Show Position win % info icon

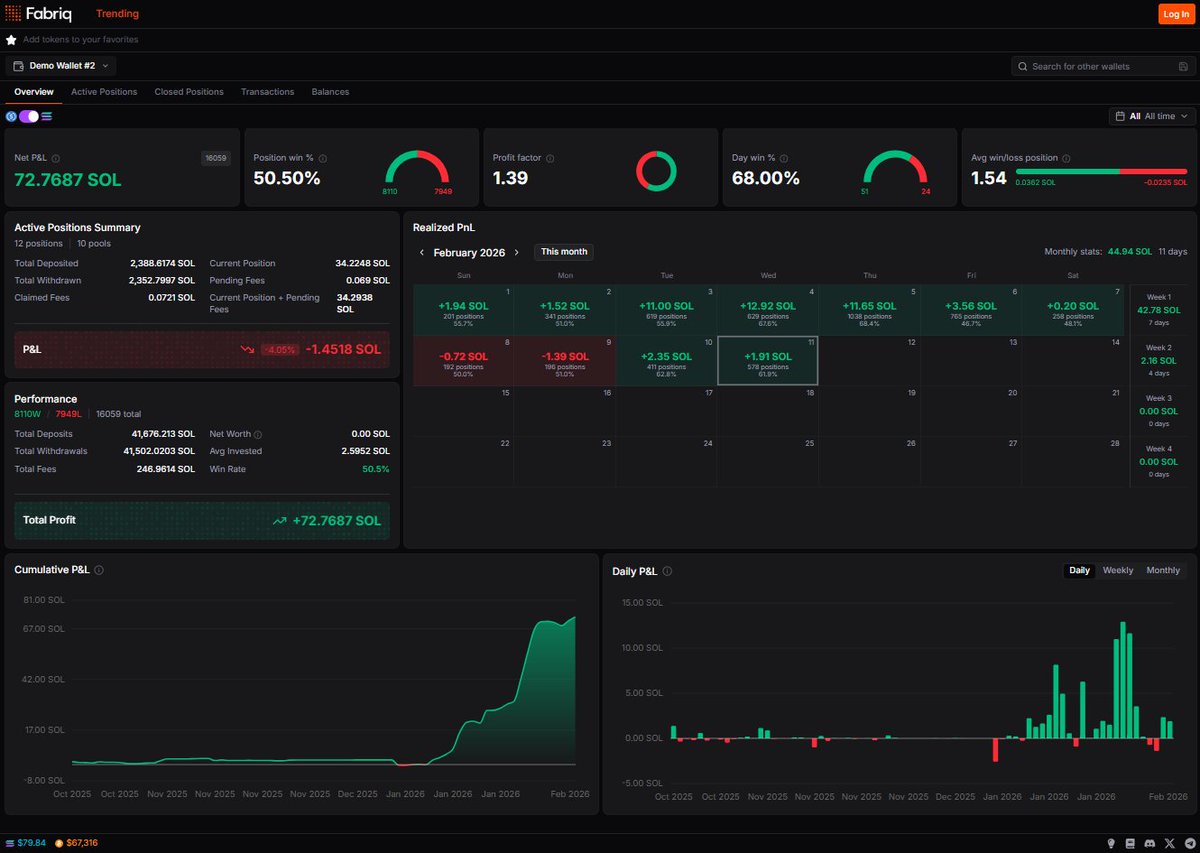click(322, 158)
